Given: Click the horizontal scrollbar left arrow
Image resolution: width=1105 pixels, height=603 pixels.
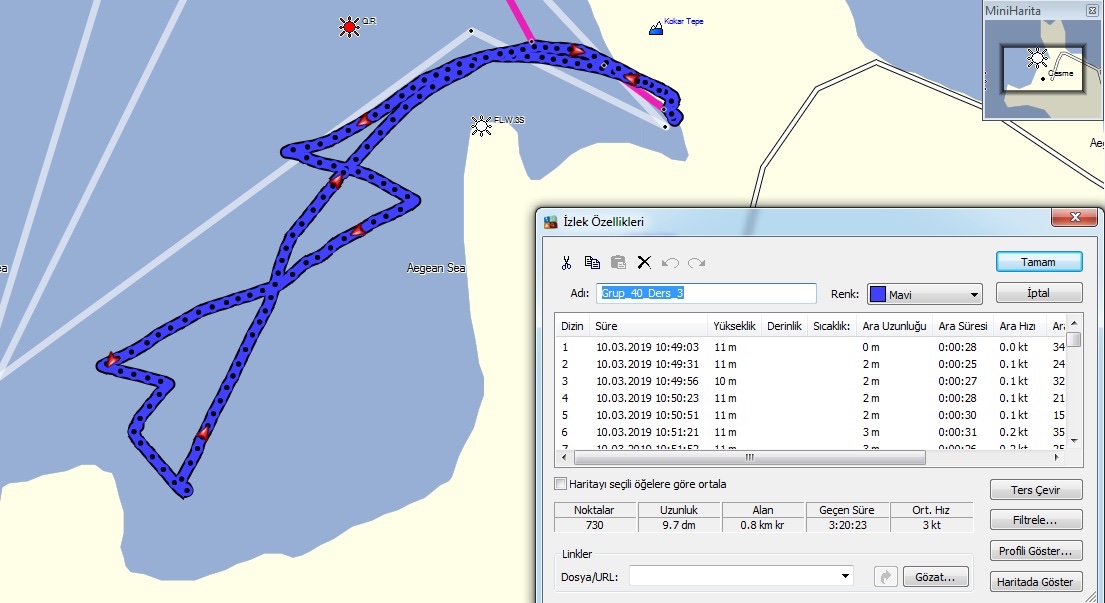Looking at the screenshot, I should coord(563,458).
